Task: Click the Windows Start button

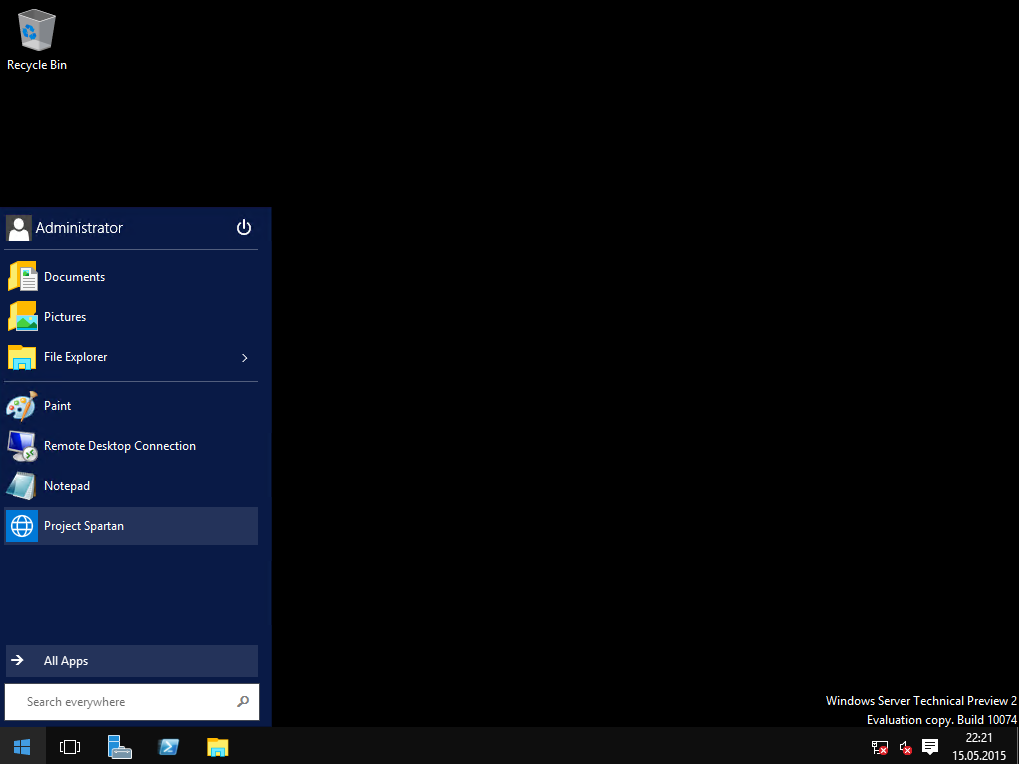Action: pyautogui.click(x=23, y=746)
